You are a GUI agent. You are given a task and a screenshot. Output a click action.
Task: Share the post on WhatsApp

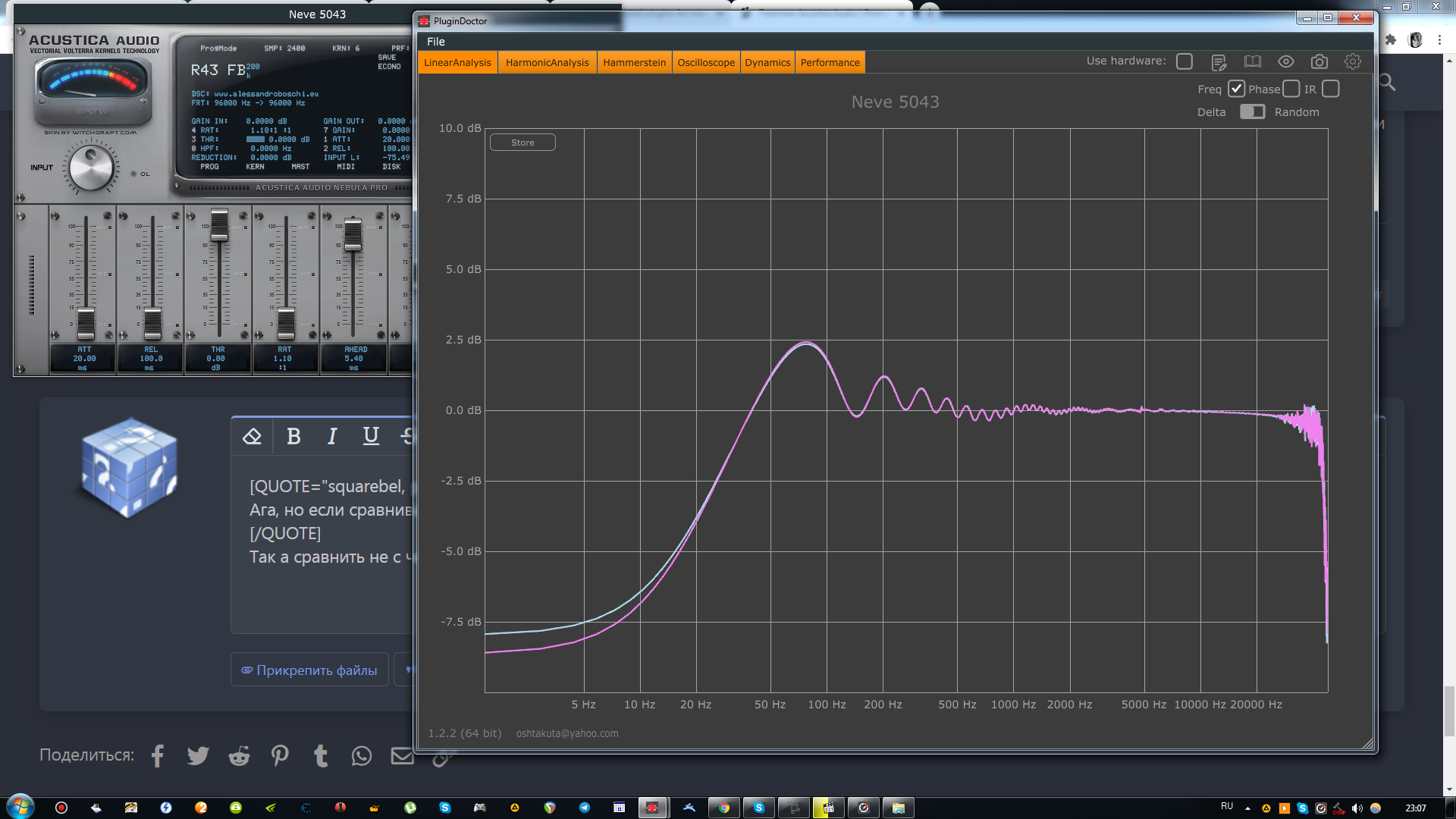[362, 755]
